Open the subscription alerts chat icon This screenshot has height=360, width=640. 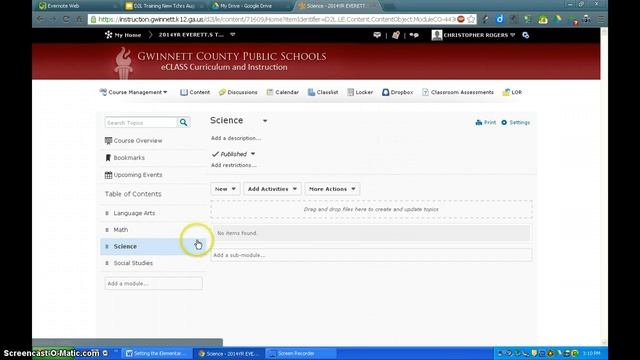(414, 35)
